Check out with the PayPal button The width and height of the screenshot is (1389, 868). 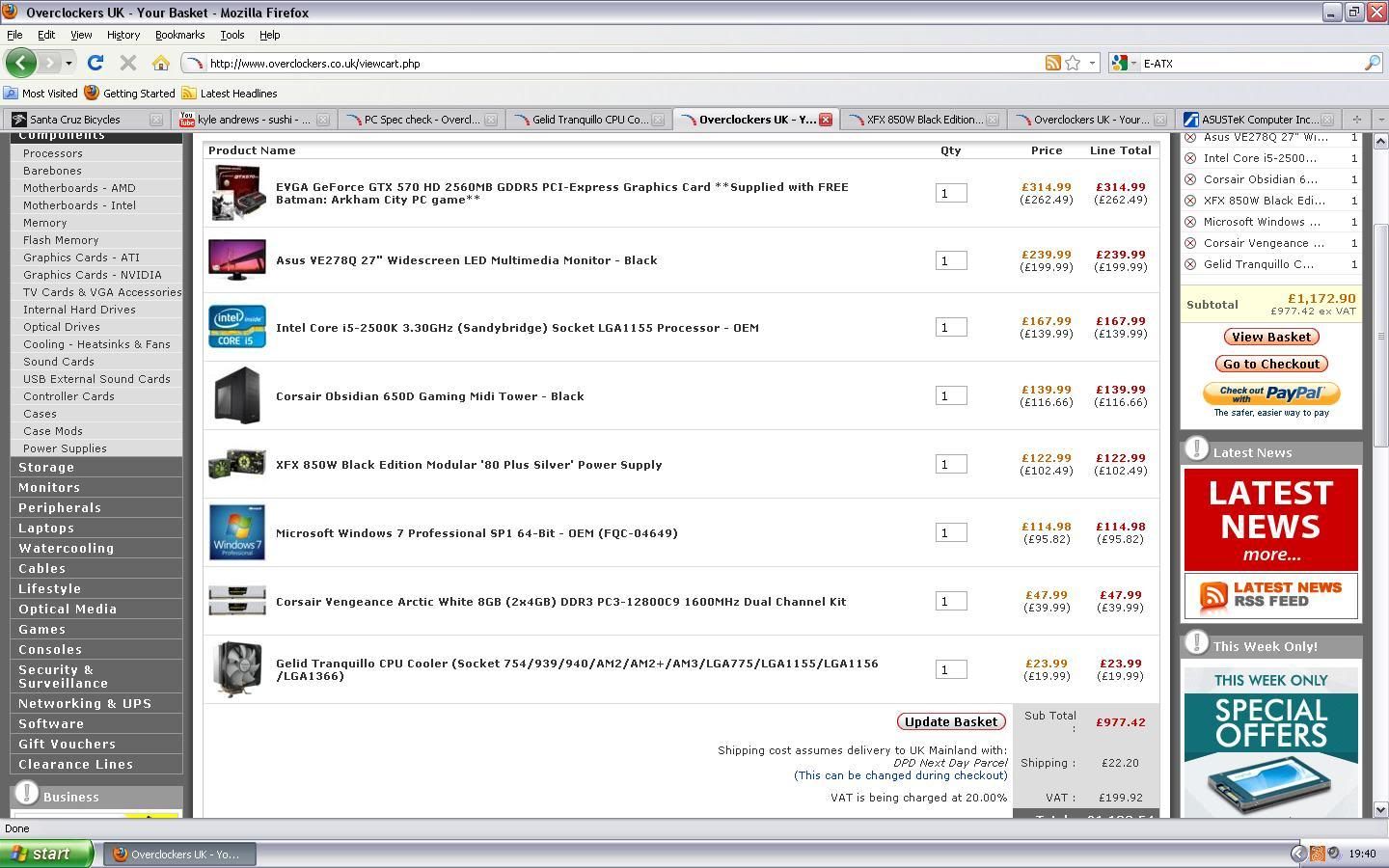click(x=1271, y=394)
